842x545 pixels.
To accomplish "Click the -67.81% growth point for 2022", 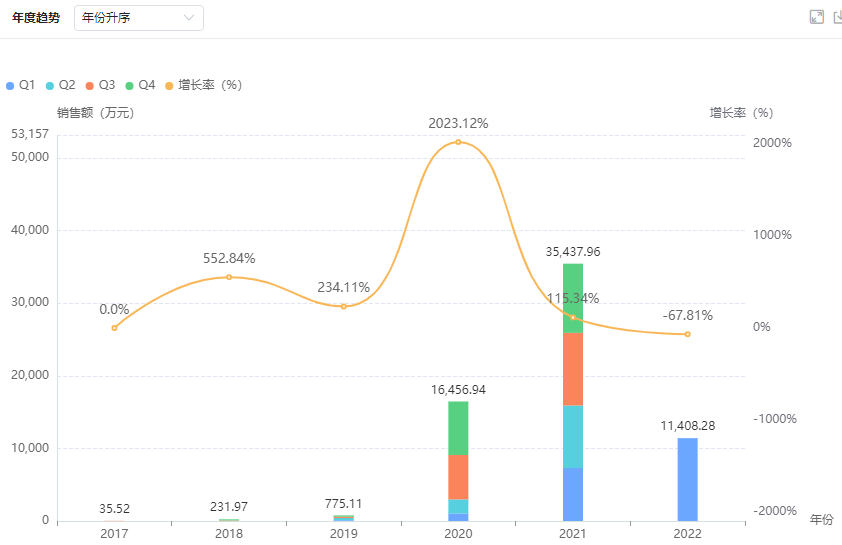I will 687,334.
